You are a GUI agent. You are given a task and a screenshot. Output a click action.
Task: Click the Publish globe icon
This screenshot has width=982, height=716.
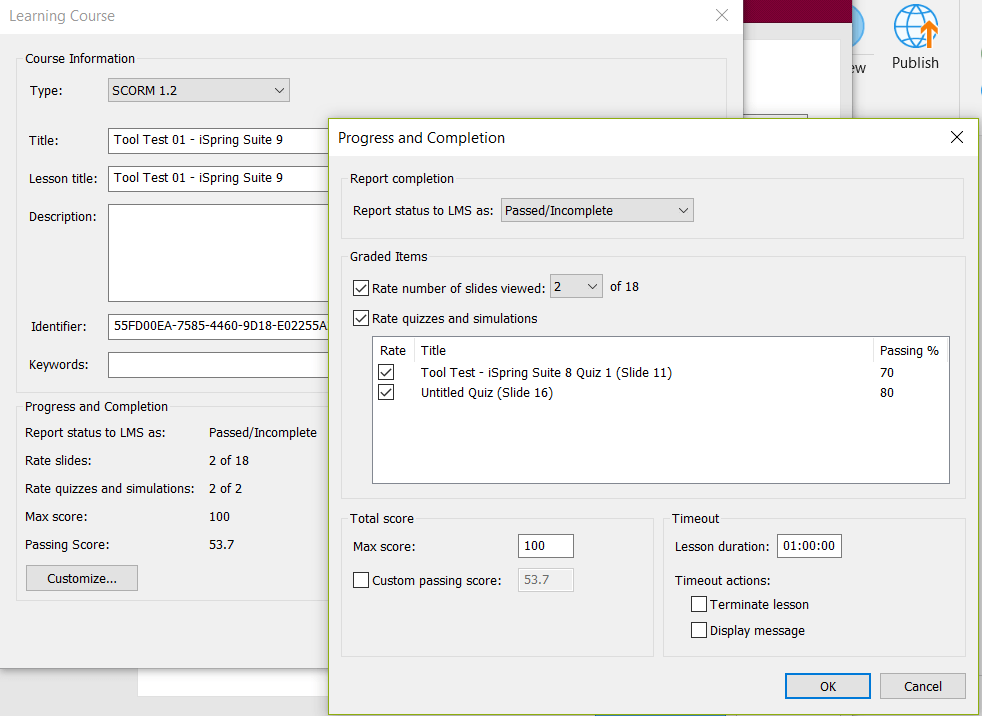pos(916,26)
